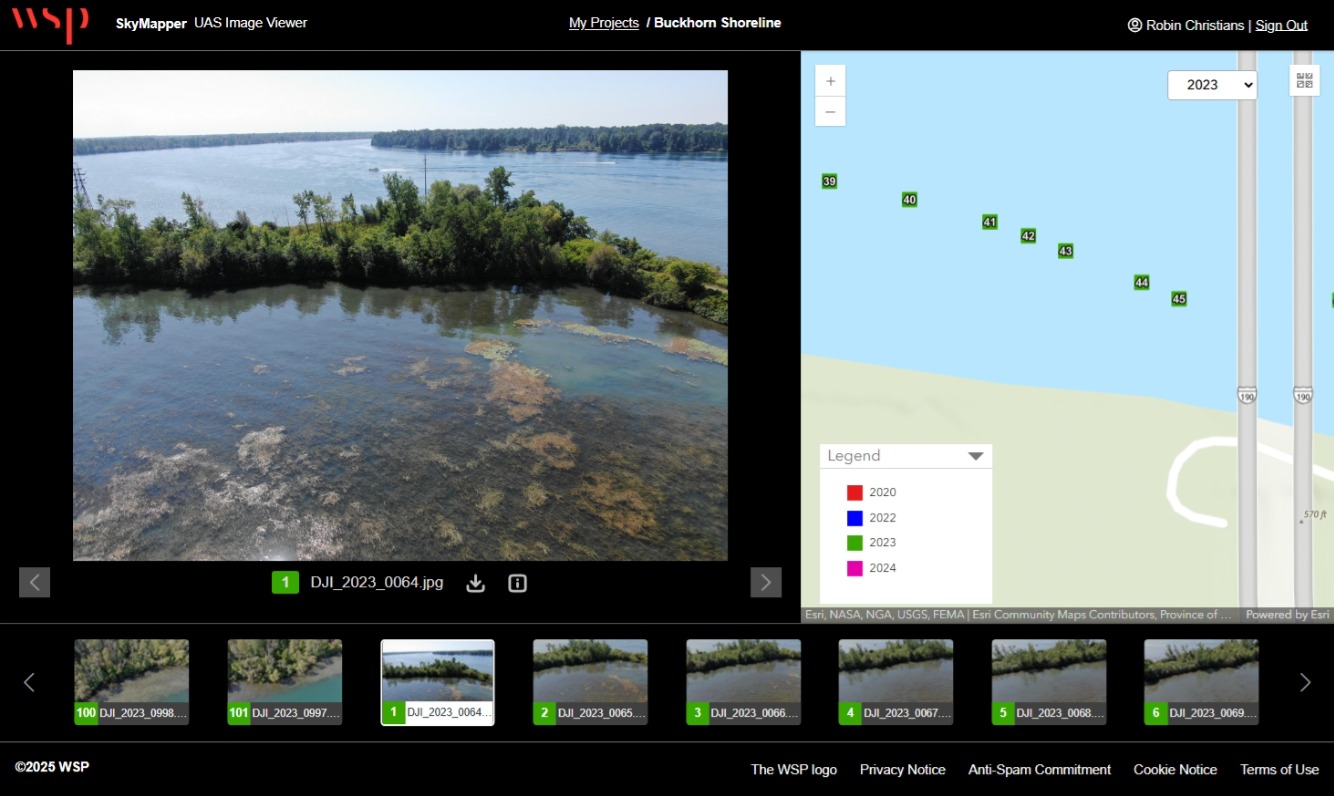Viewport: 1334px width, 796px height.
Task: Collapse the Legend panel
Action: (976, 456)
